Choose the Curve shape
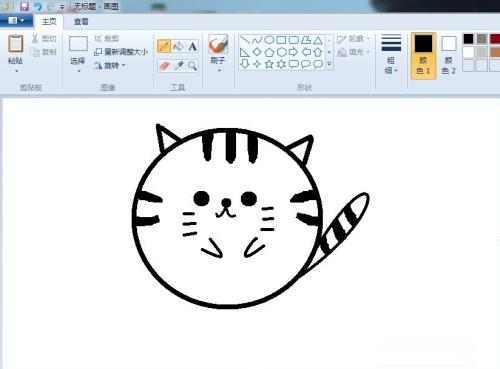500x369 pixels. [257, 40]
